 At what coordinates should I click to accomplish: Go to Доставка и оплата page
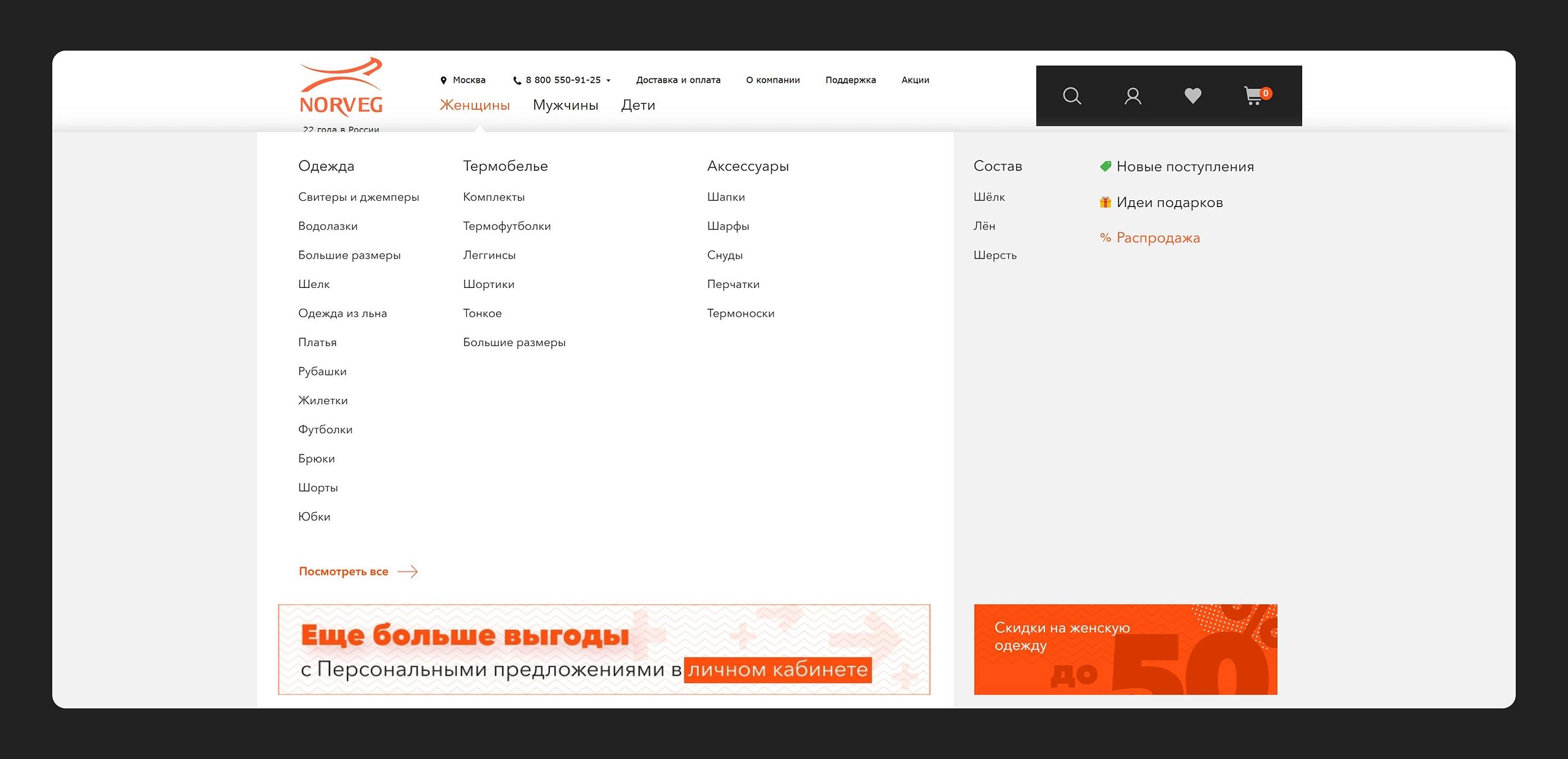[678, 80]
